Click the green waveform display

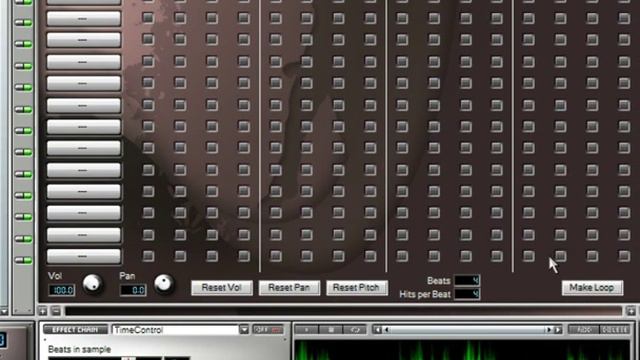click(462, 350)
